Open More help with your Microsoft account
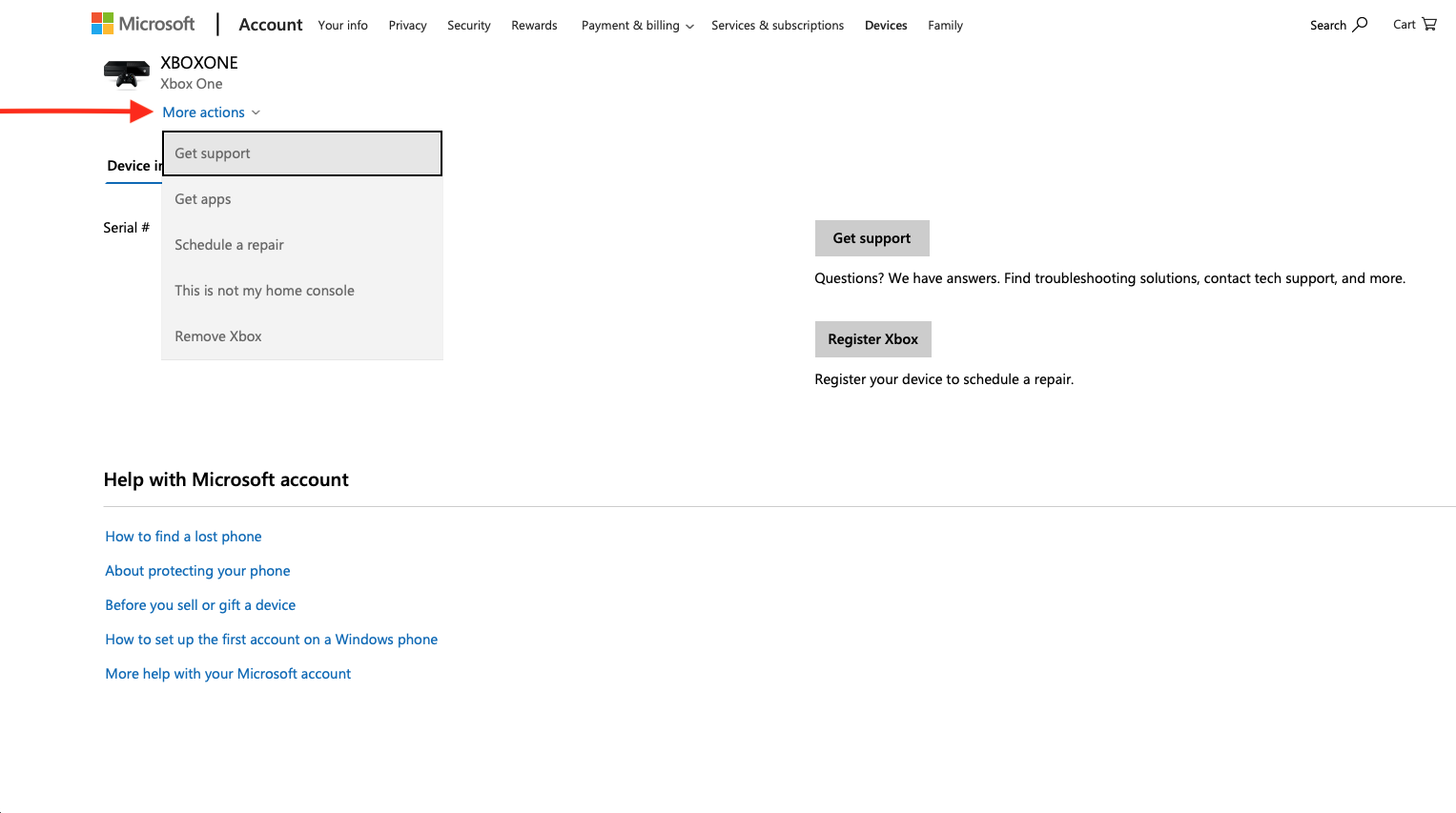 (228, 674)
